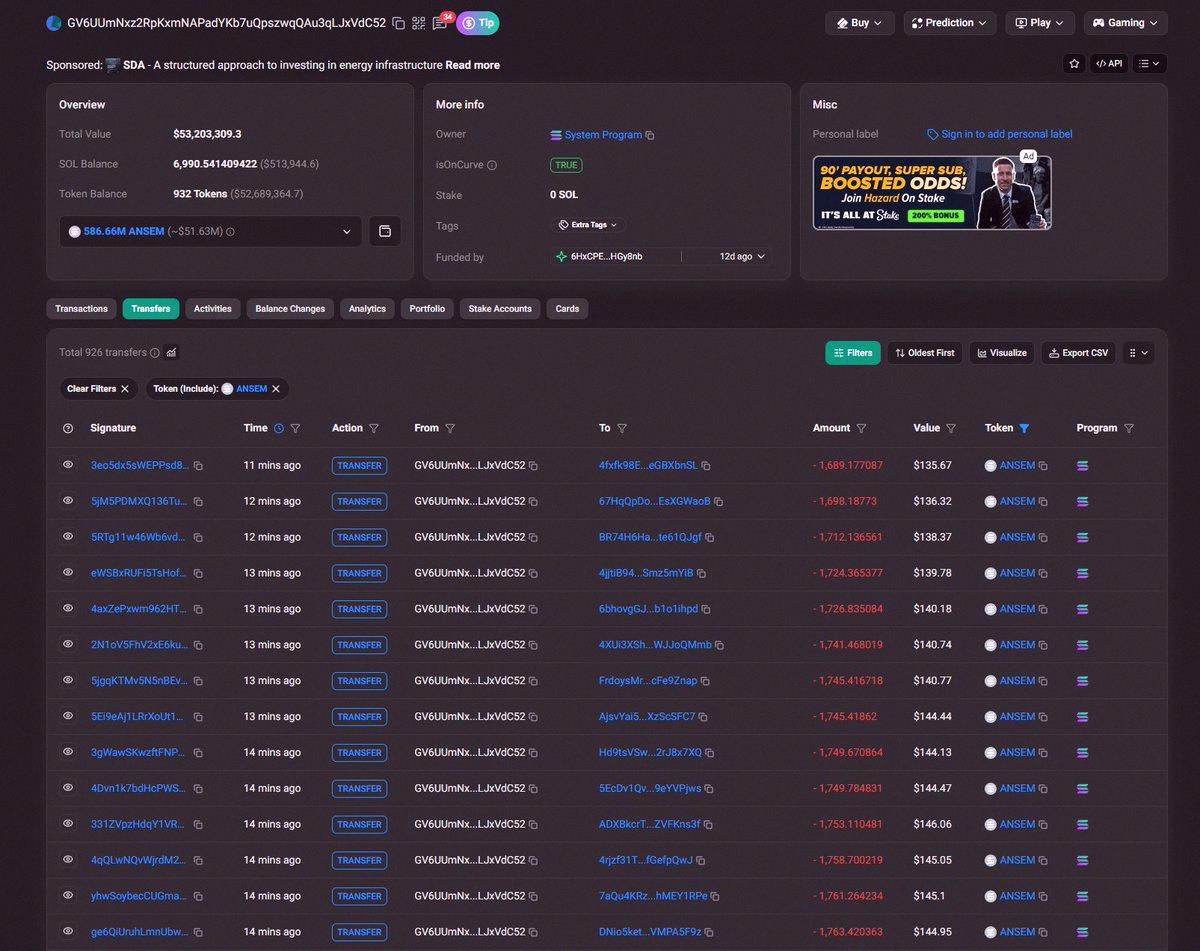Preview transaction 331ZVpzHdqY1VR with eye icon
Screen dimensions: 1200x951
coord(68,824)
